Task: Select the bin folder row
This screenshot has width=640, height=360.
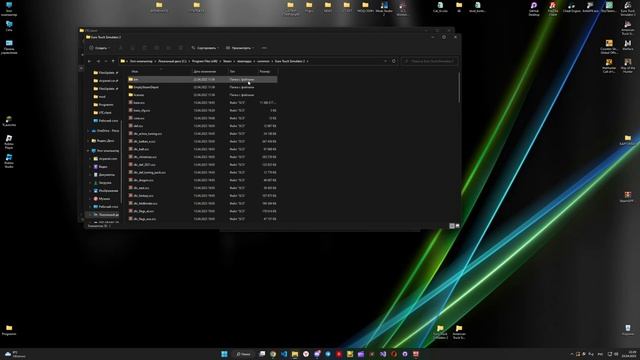Action: coord(202,79)
